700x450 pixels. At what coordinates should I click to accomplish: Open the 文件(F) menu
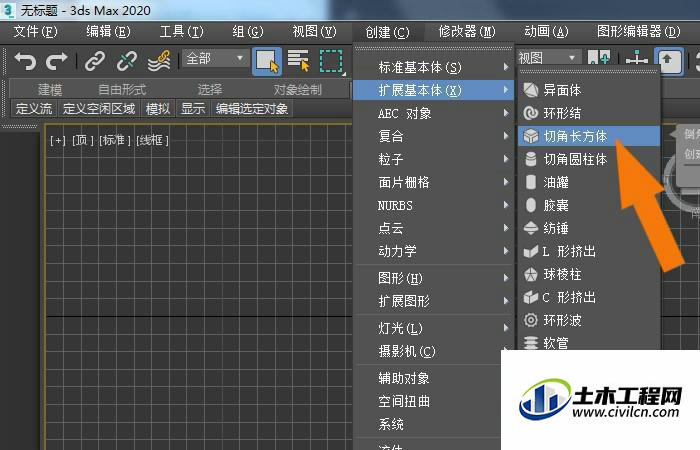pos(35,32)
